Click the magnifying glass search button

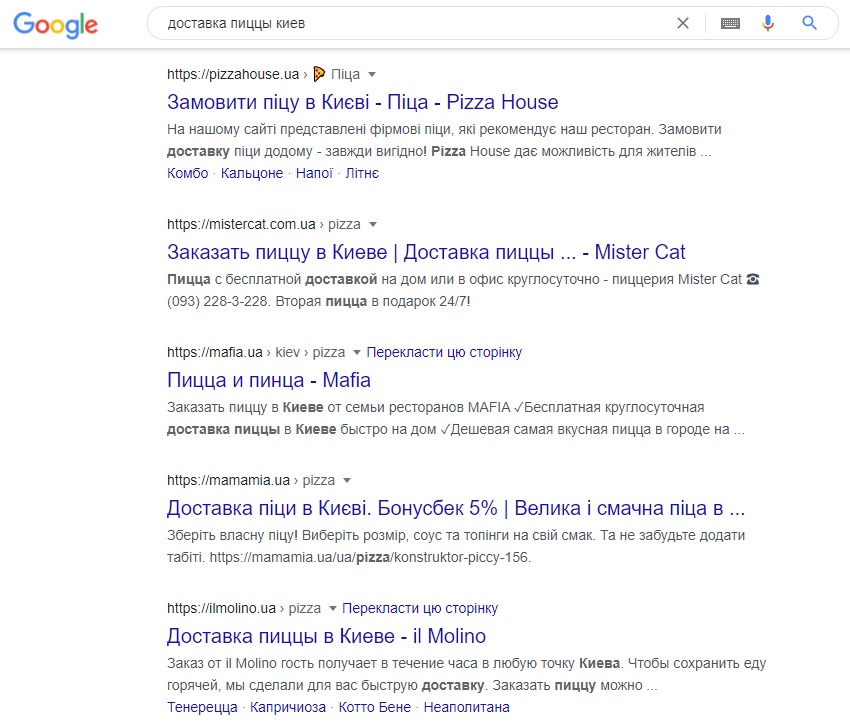[810, 23]
